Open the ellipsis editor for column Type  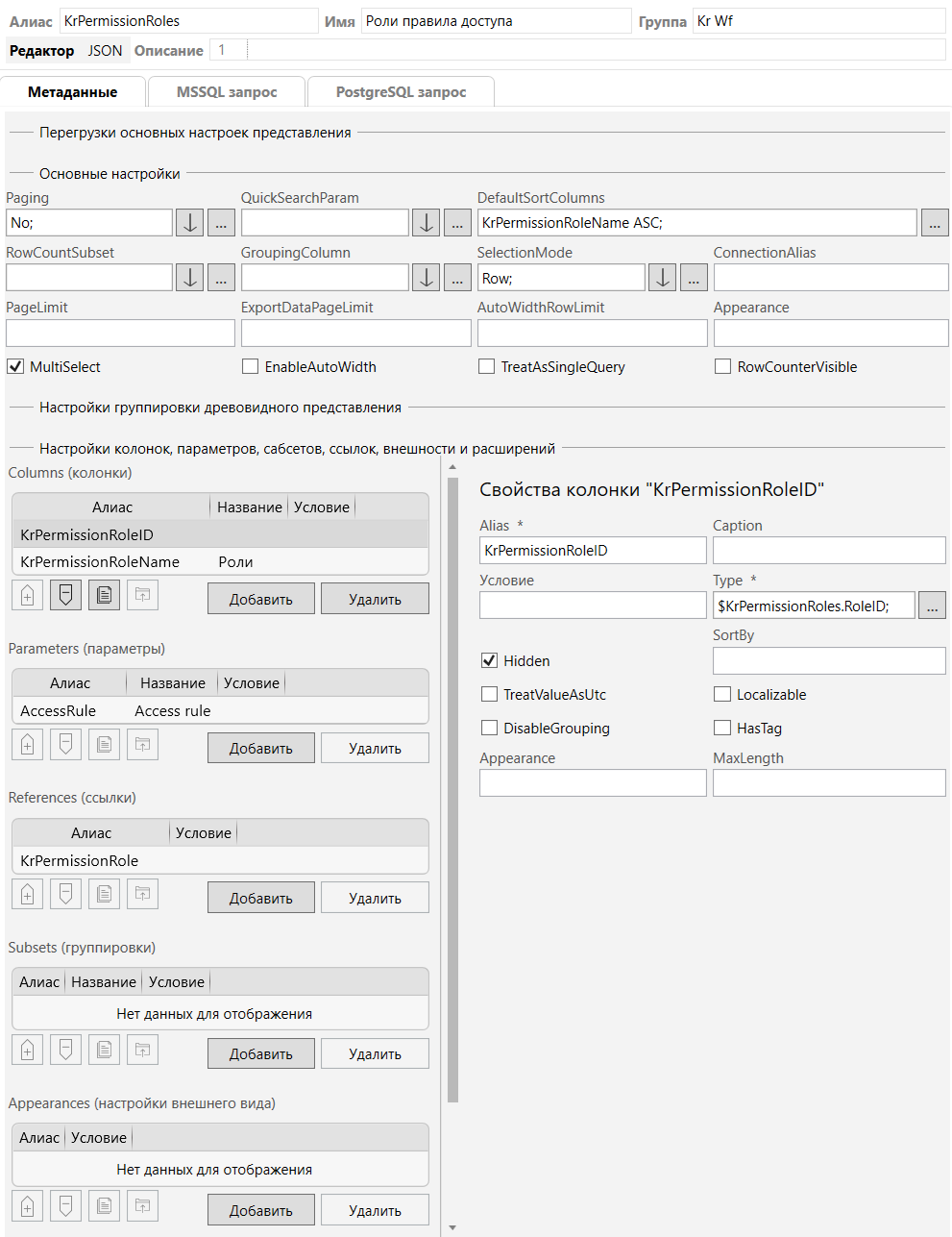click(x=932, y=606)
